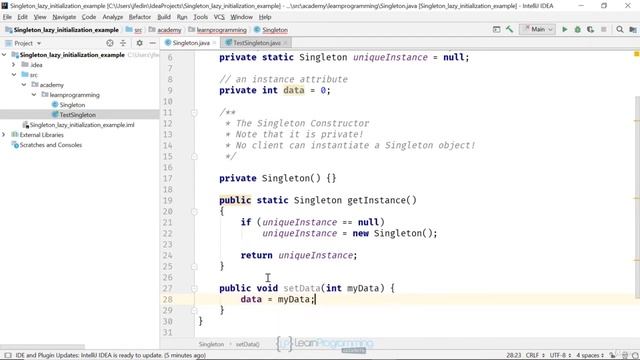
Task: Click the src breadcrumb in navigation bar
Action: click(134, 30)
